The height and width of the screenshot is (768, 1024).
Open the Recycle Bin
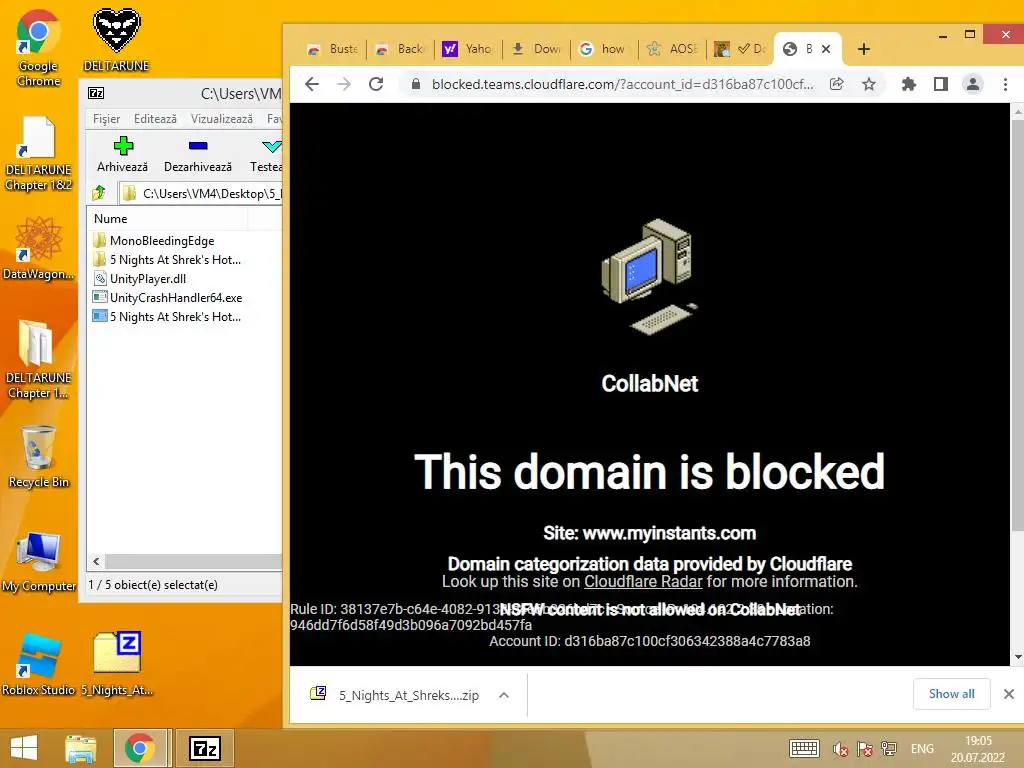click(38, 456)
